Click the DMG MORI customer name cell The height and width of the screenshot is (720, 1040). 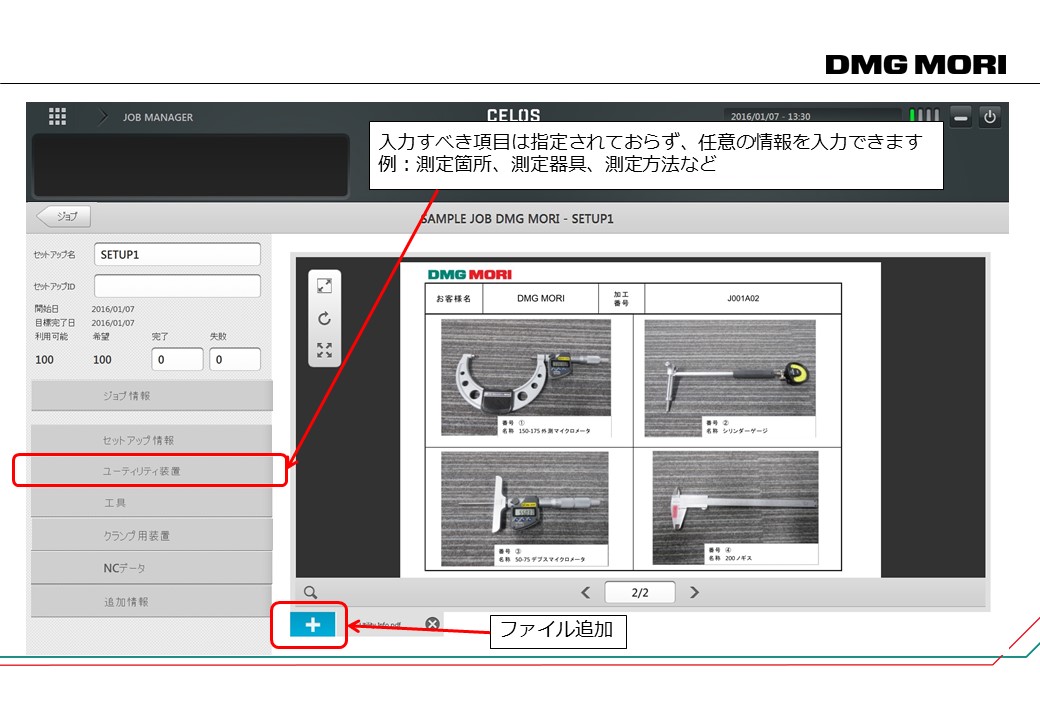pyautogui.click(x=541, y=298)
